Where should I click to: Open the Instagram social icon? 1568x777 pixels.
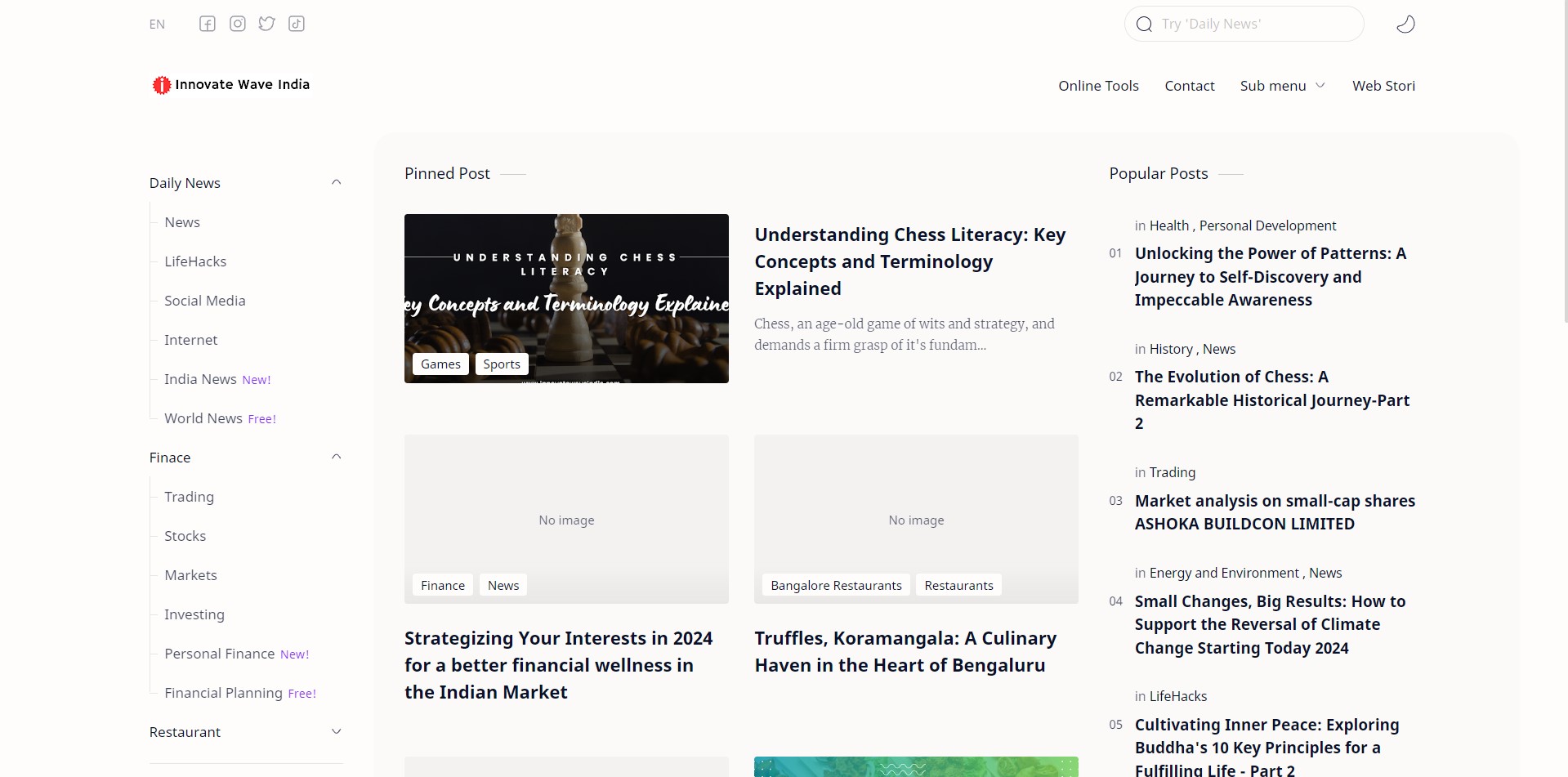(238, 24)
